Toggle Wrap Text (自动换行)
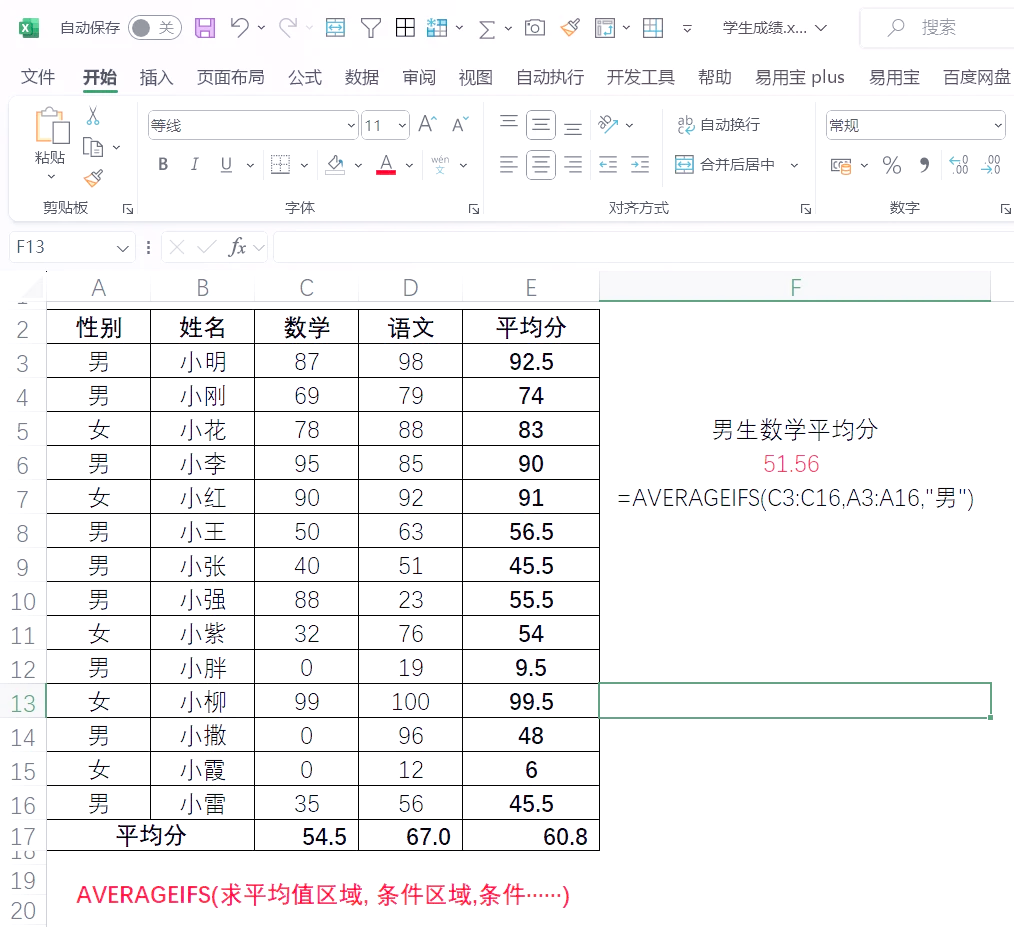Image resolution: width=1014 pixels, height=927 pixels. [x=718, y=124]
